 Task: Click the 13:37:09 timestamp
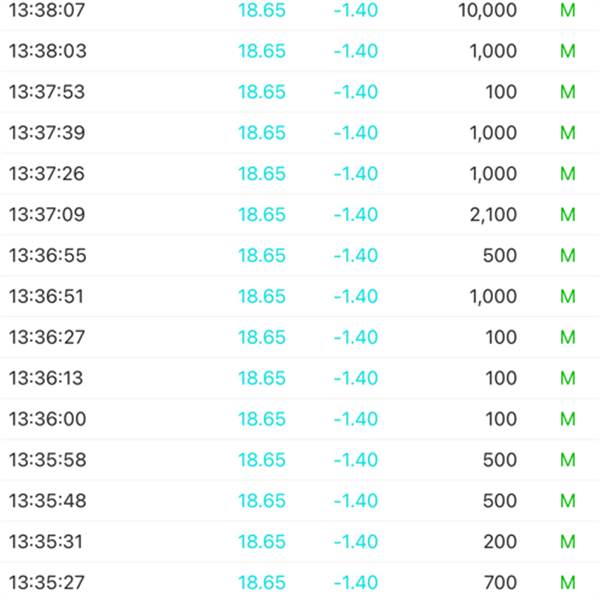pos(47,215)
